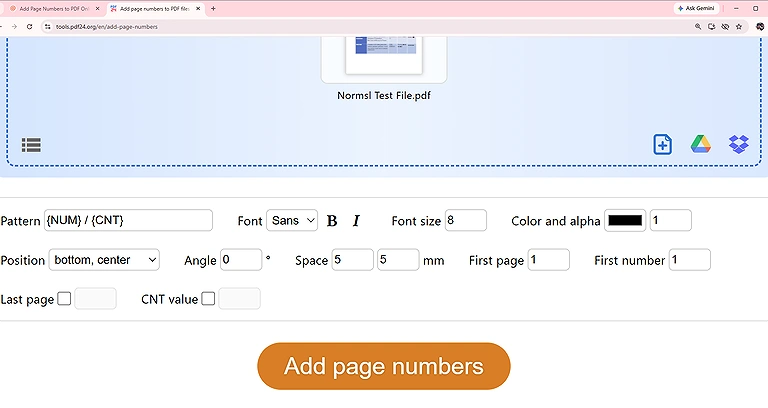Viewport: 768px width, 408px height.
Task: Click the add file icon
Action: pos(662,144)
